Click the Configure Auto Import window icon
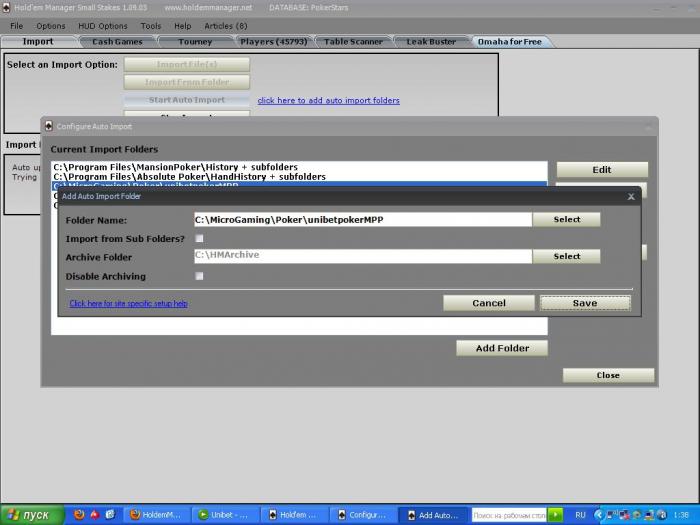 pos(49,126)
